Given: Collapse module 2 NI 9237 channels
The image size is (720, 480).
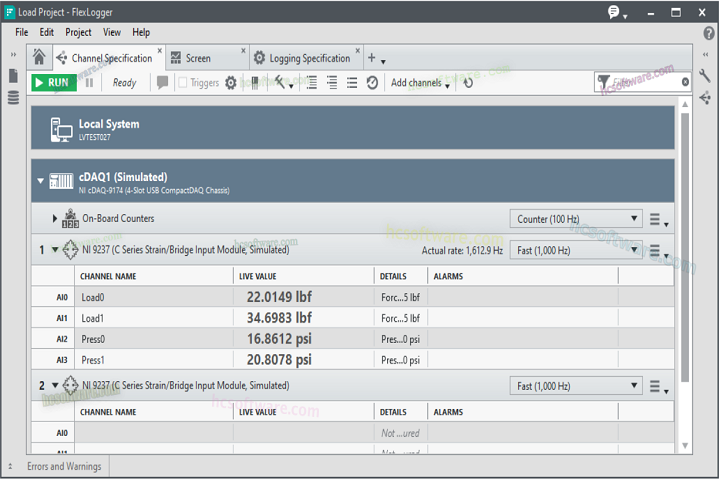Looking at the screenshot, I should pyautogui.click(x=55, y=385).
